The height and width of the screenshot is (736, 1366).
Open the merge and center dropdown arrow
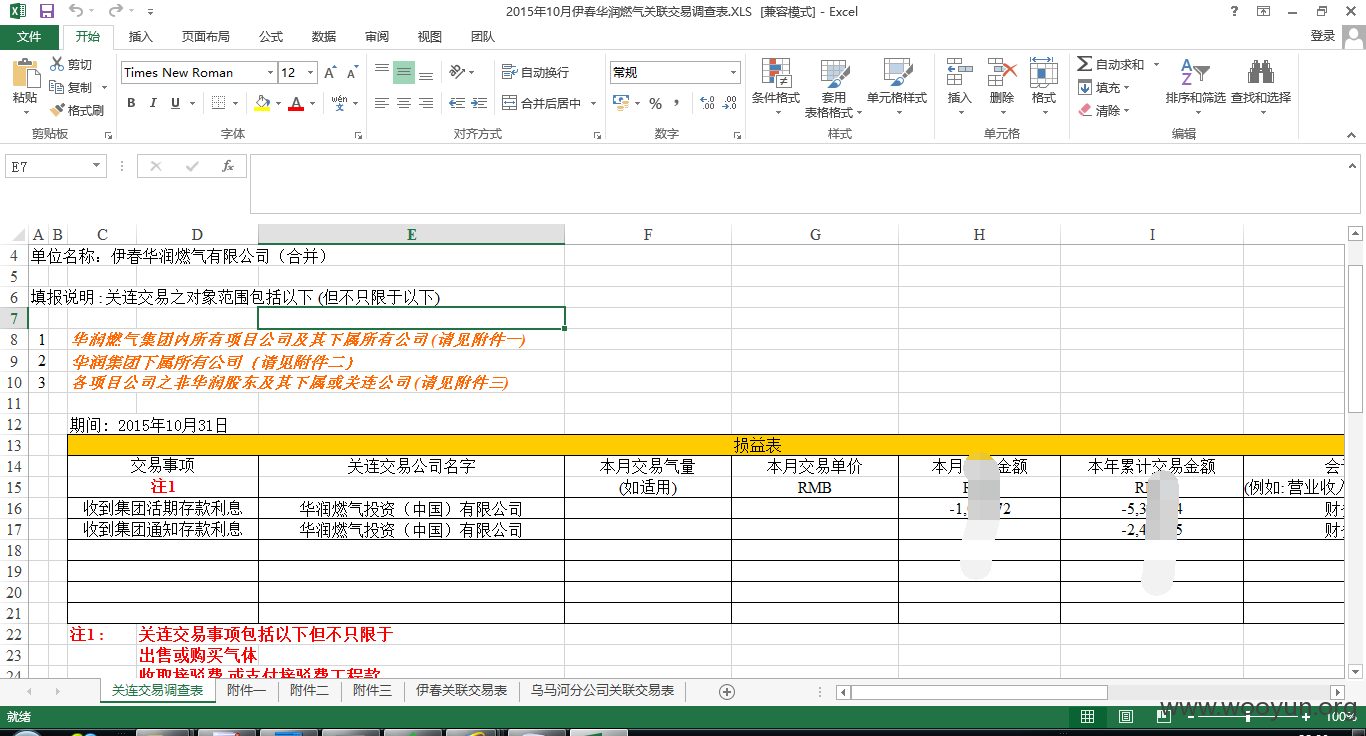click(x=593, y=103)
